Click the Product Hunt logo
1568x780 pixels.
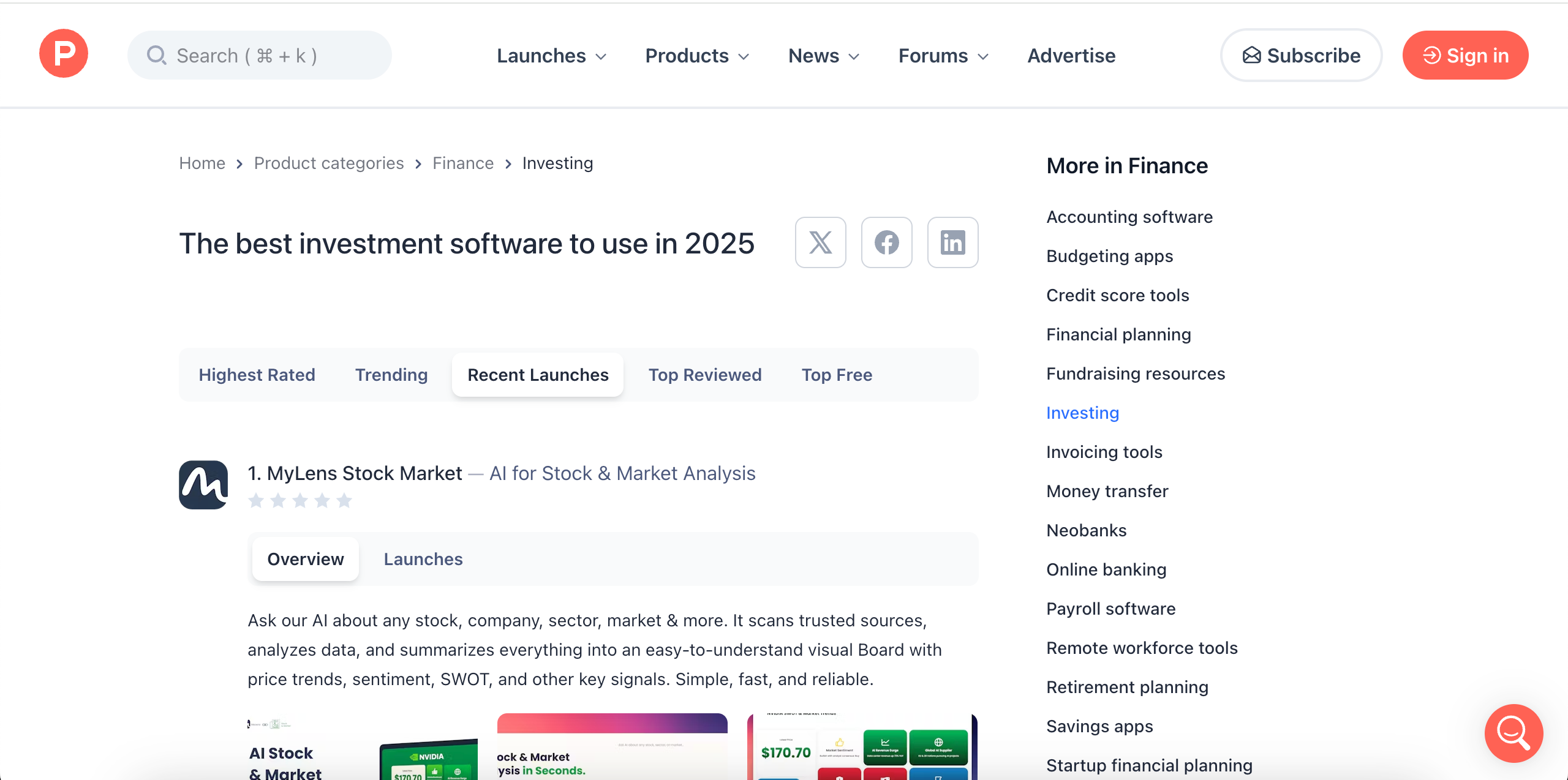64,54
